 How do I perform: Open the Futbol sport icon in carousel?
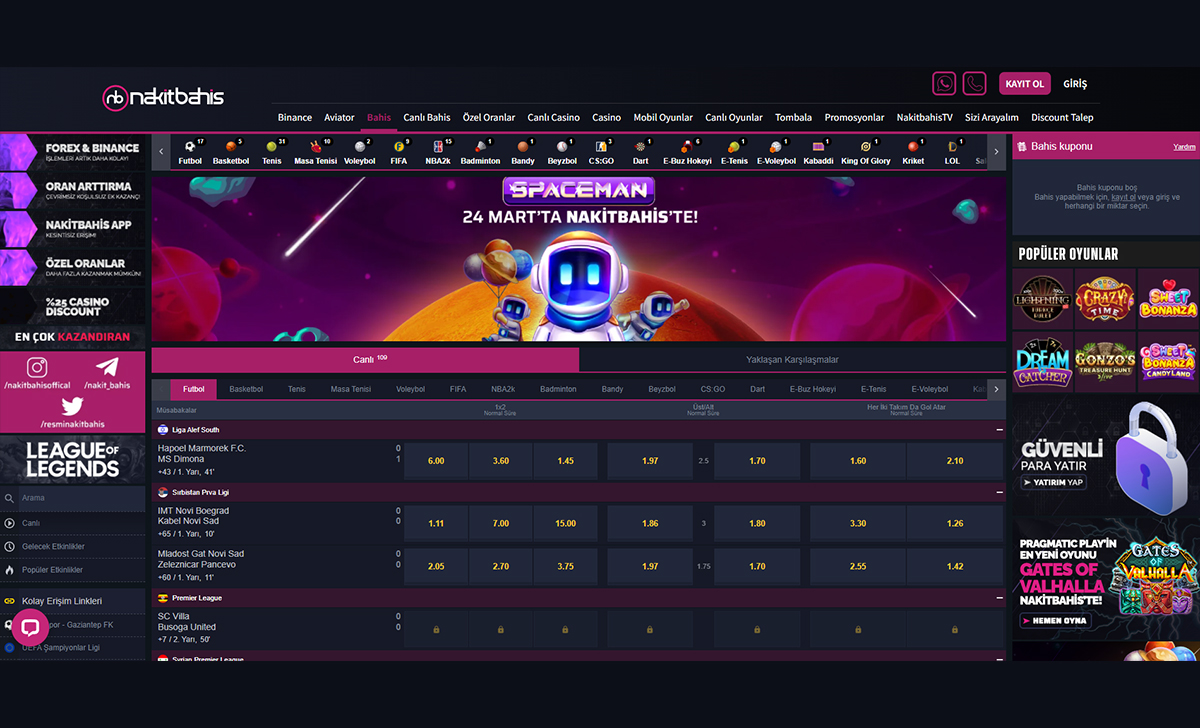coord(190,152)
